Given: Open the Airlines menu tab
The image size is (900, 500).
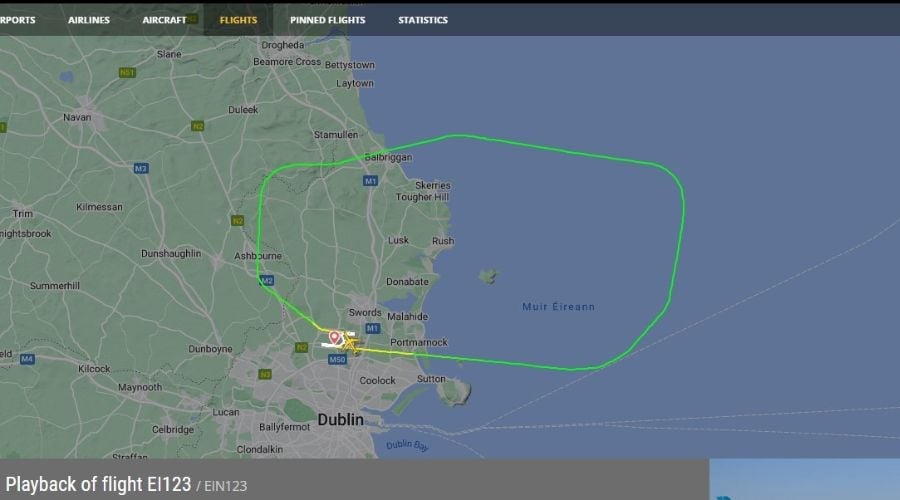Looking at the screenshot, I should tap(88, 20).
